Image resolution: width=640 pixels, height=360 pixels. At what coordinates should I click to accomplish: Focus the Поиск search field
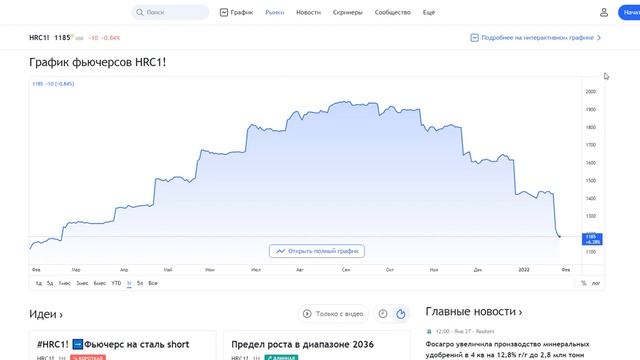(170, 12)
